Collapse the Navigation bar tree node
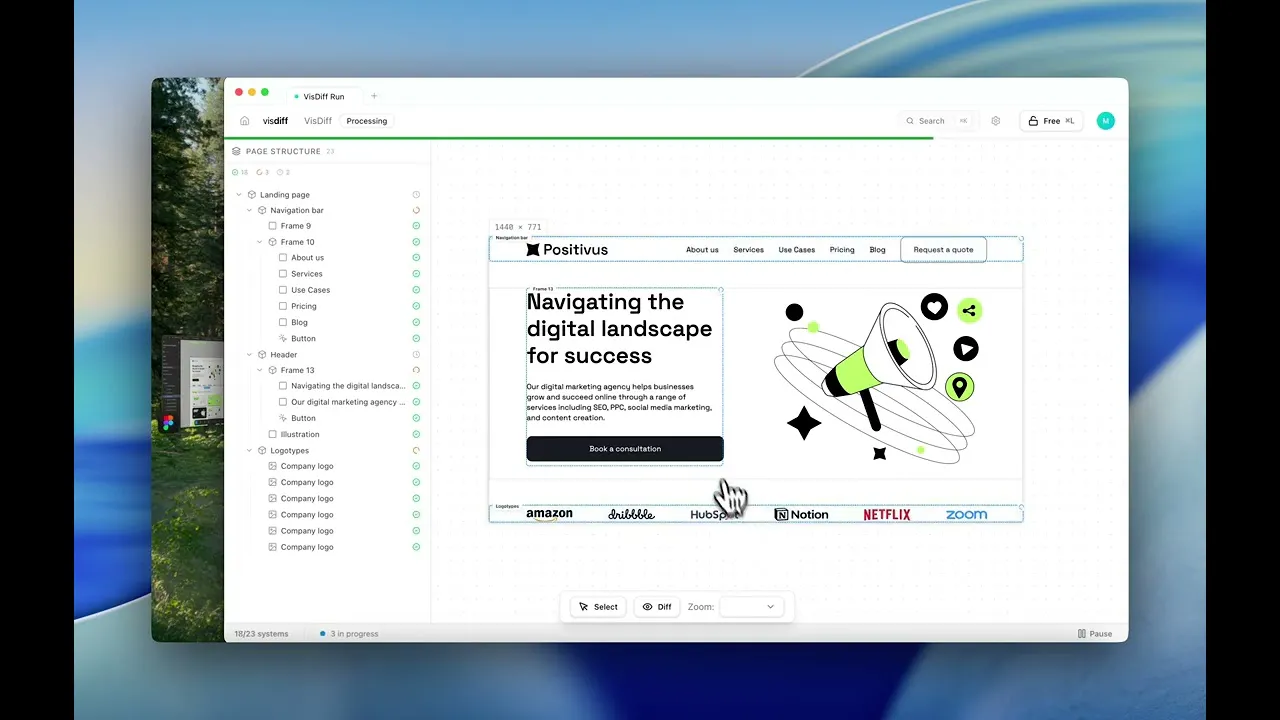 pyautogui.click(x=250, y=210)
